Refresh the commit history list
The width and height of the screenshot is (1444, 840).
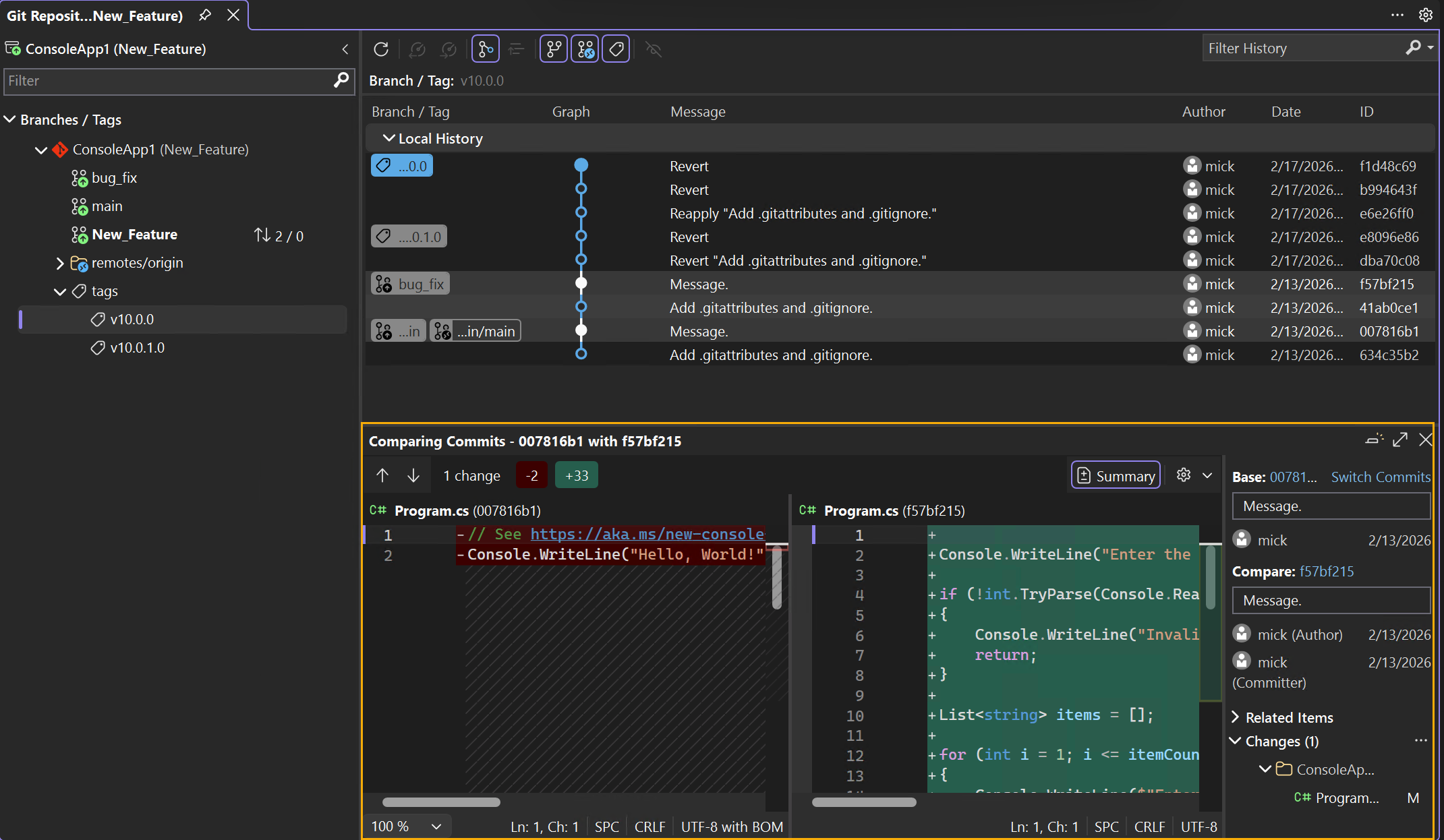381,49
